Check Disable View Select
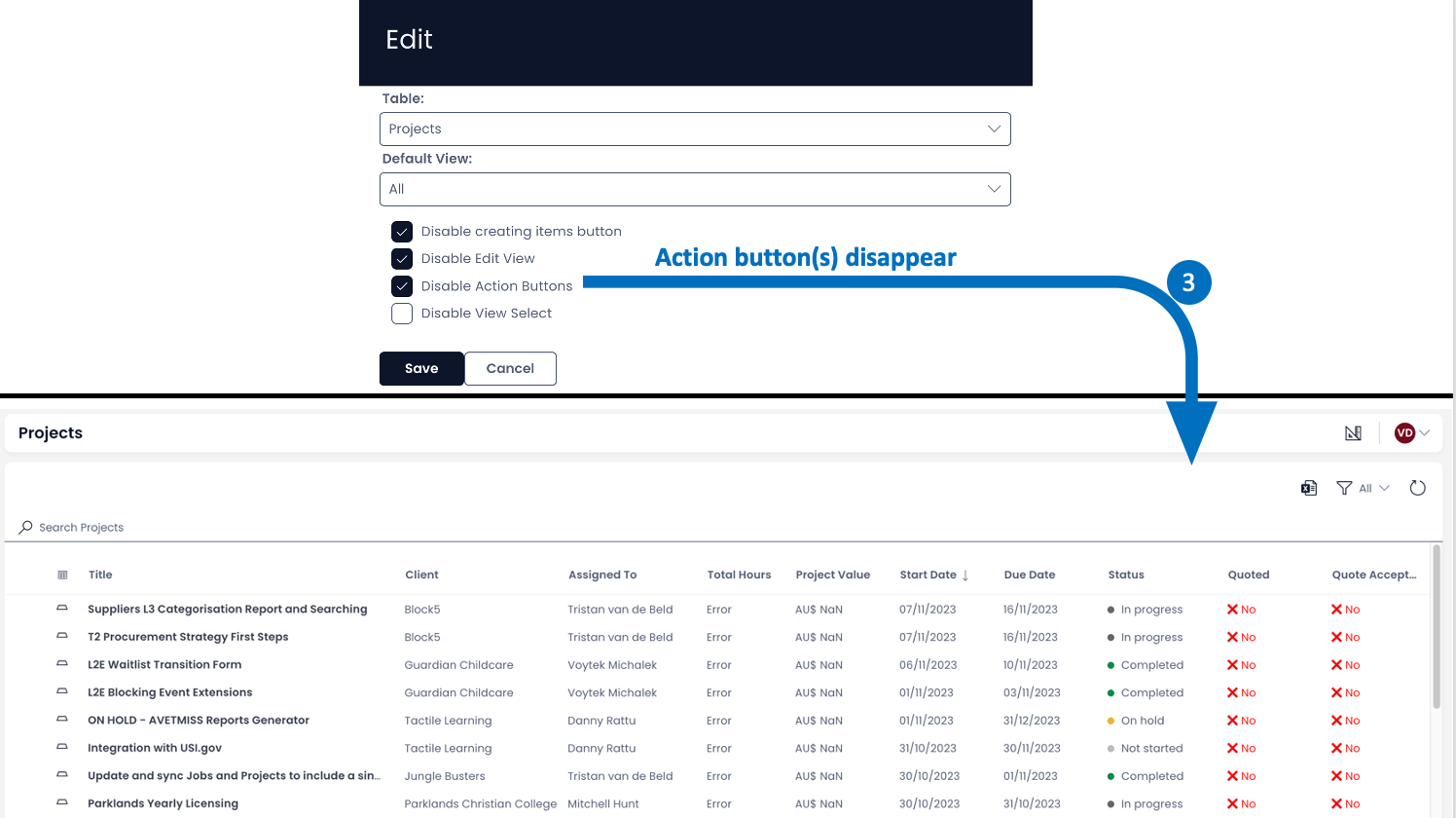 point(402,314)
